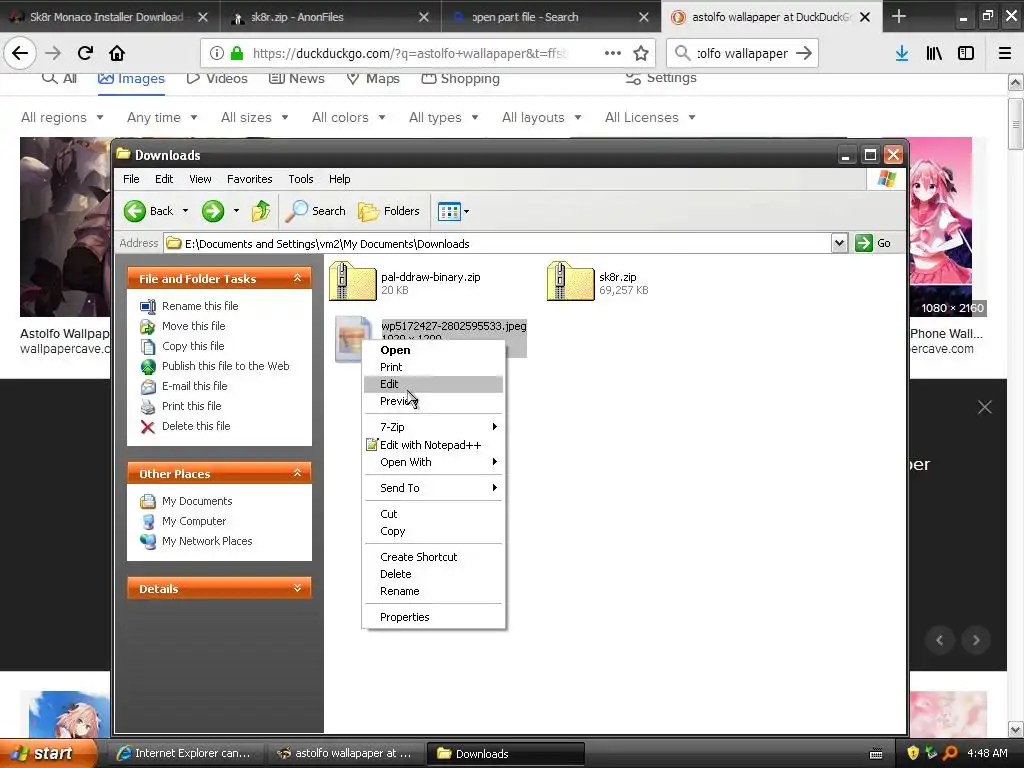
Task: Click the Windows start button
Action: pos(48,754)
